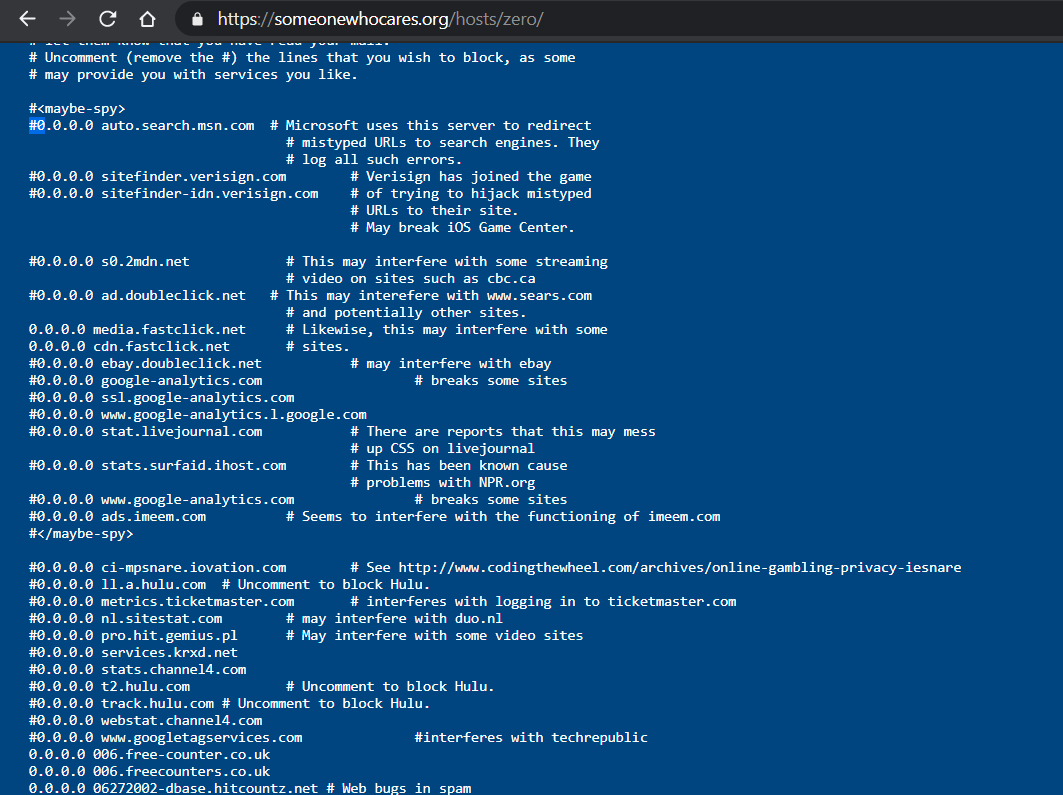Click the ad.doubleclick.net entry
1063x795 pixels.
[174, 295]
